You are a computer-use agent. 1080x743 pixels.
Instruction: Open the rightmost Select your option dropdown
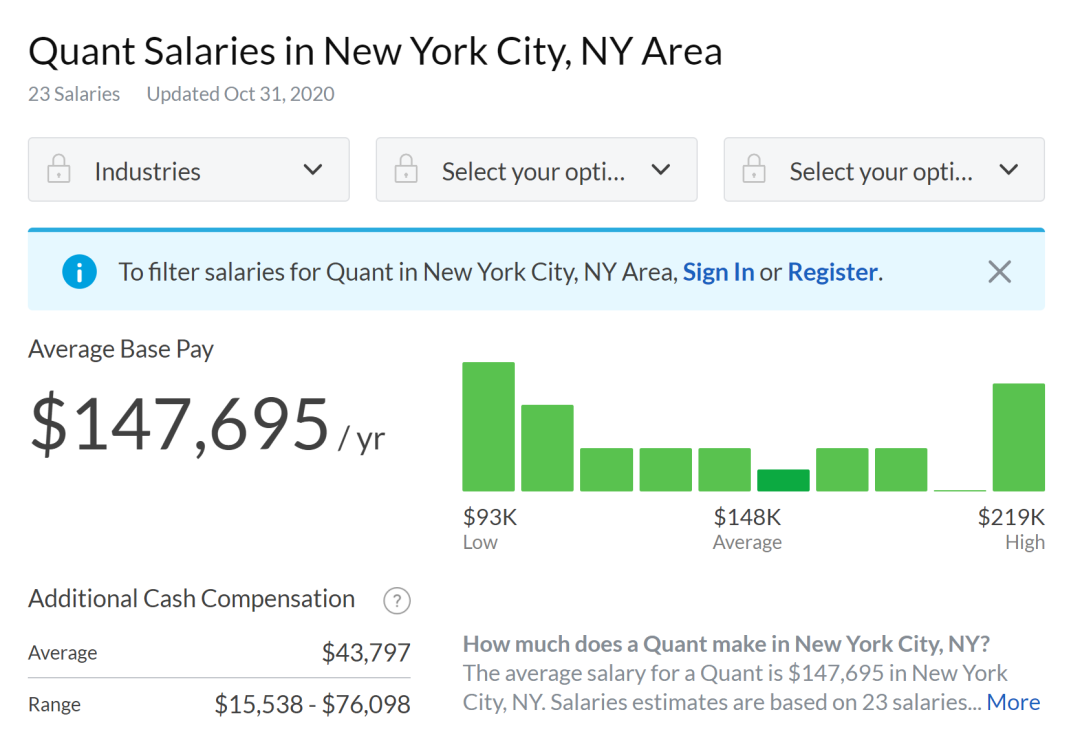point(884,170)
